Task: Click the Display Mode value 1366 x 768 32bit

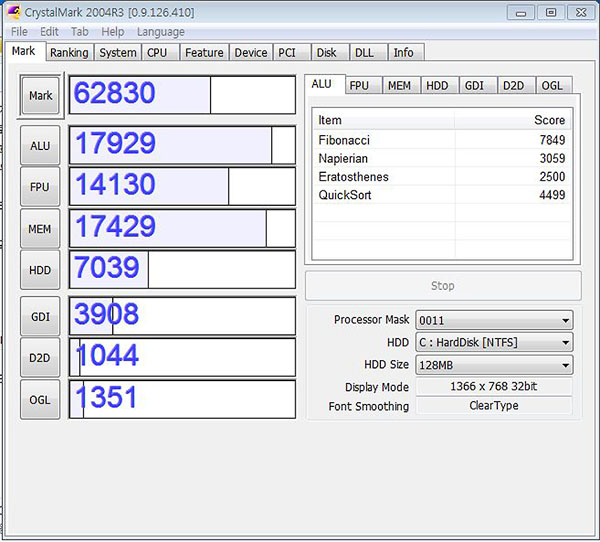Action: click(494, 386)
